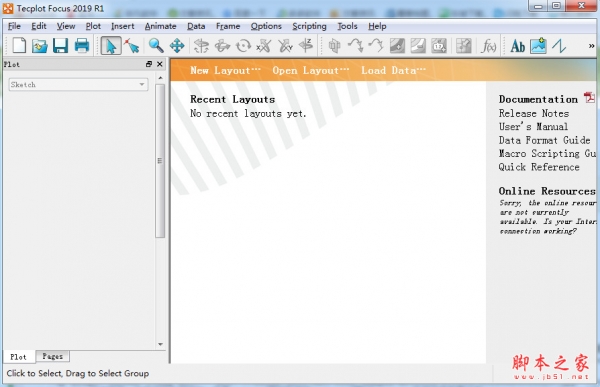Screen dimensions: 600x387
Task: Open the File menu
Action: pos(14,26)
